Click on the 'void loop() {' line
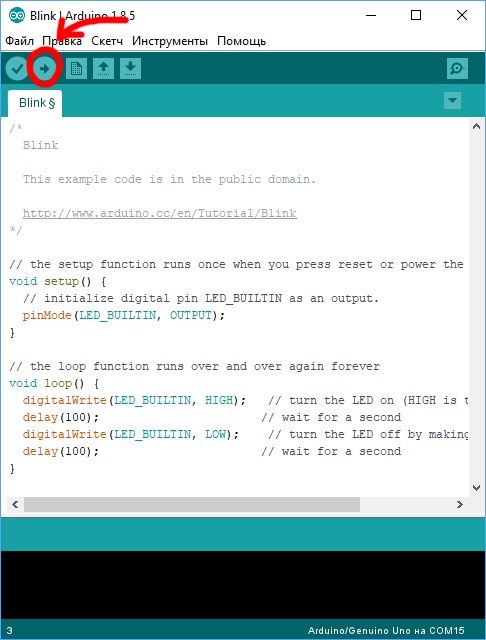Viewport: 486px width, 640px height. (54, 384)
